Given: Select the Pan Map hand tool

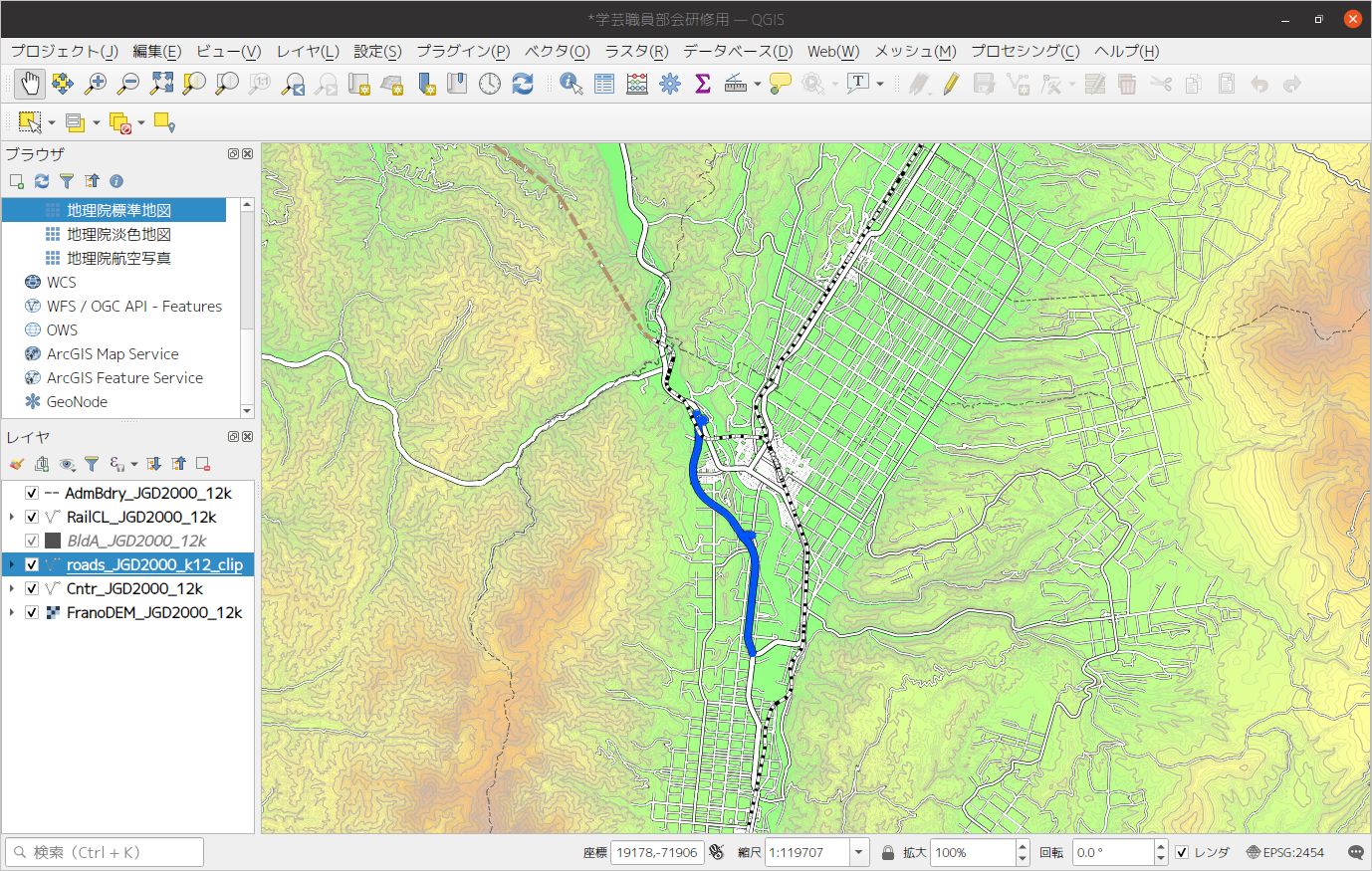Looking at the screenshot, I should (29, 85).
